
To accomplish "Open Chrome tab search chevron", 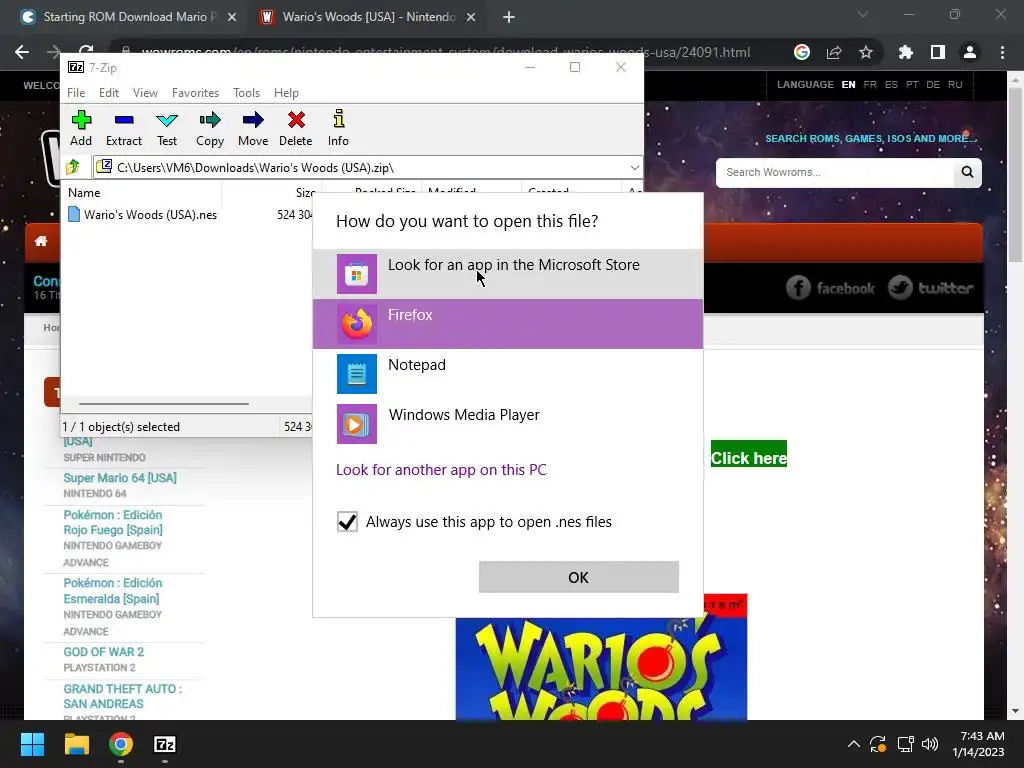I will (863, 14).
